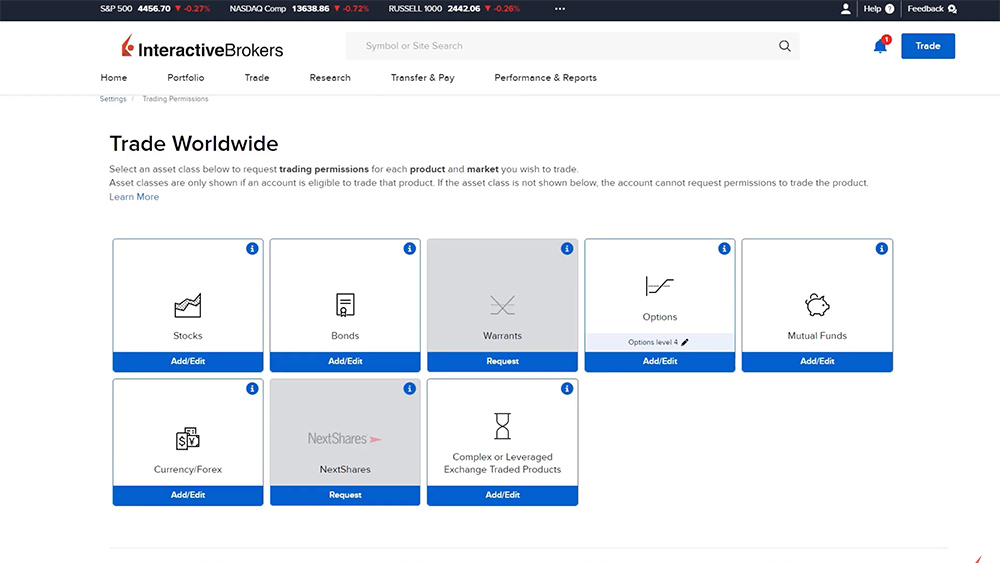
Task: Open the Research menu
Action: 330,78
